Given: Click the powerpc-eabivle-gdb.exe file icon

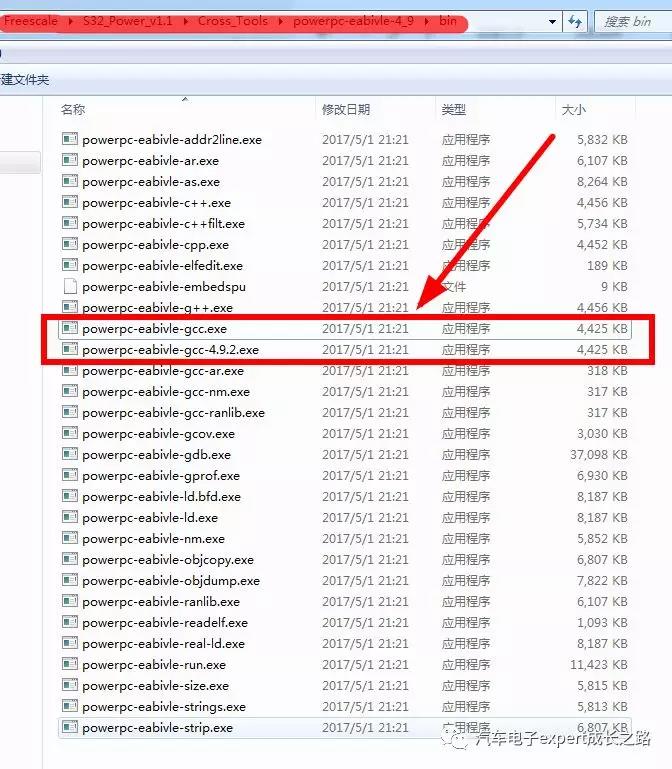Looking at the screenshot, I should [69, 455].
